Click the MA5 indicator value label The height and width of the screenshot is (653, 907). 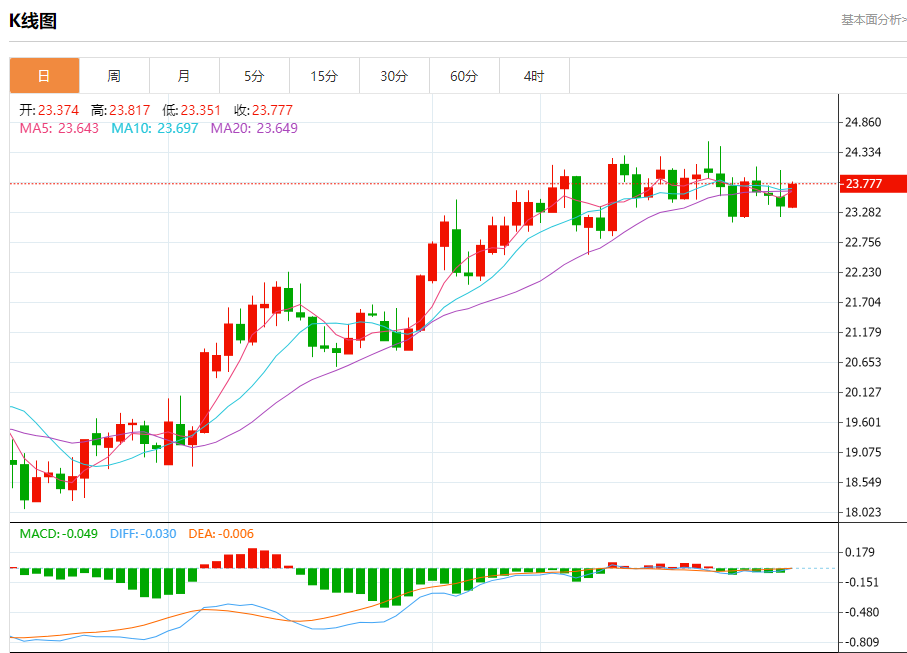(59, 128)
